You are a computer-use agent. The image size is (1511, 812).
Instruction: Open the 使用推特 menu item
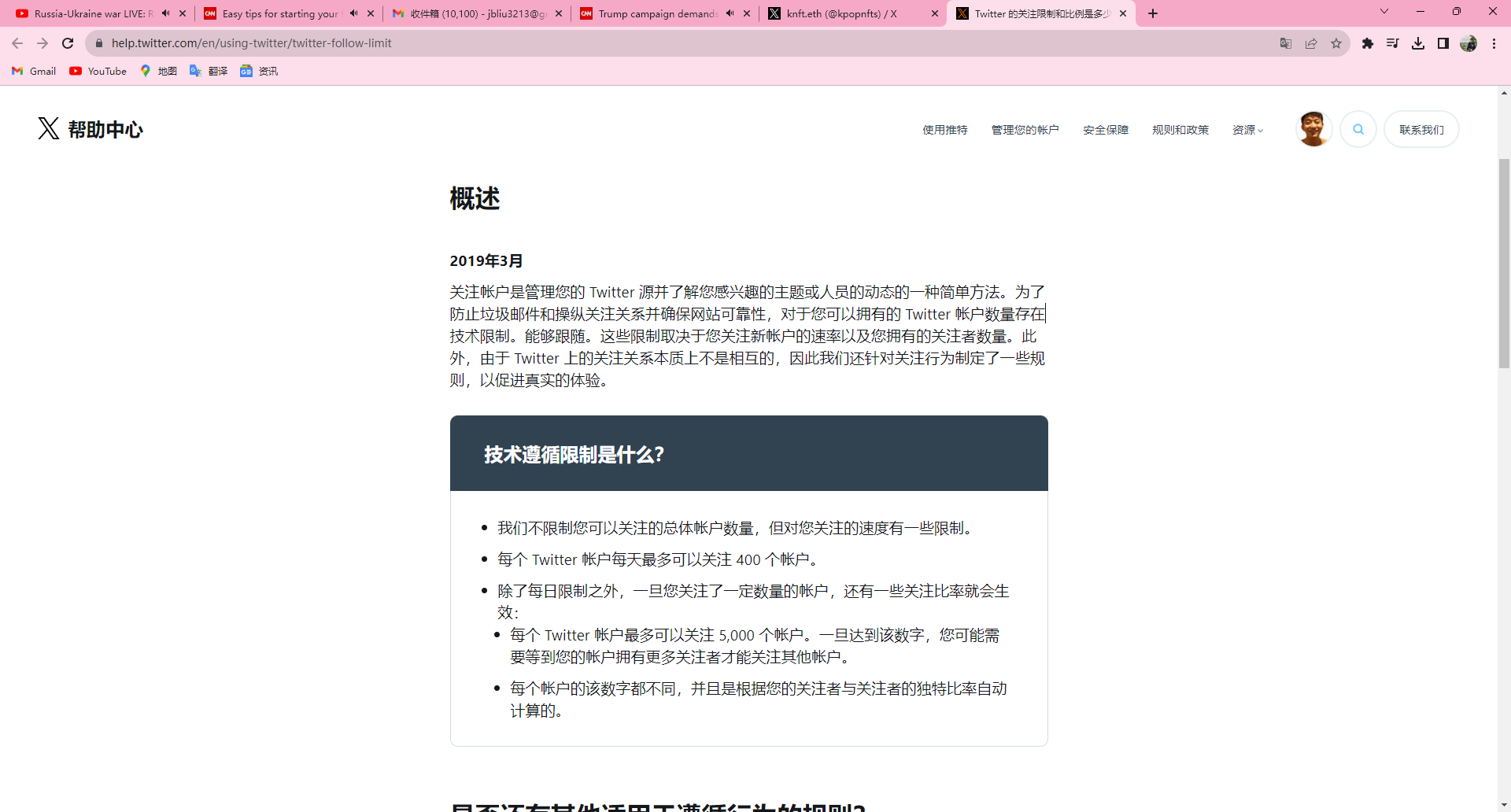[x=945, y=130]
